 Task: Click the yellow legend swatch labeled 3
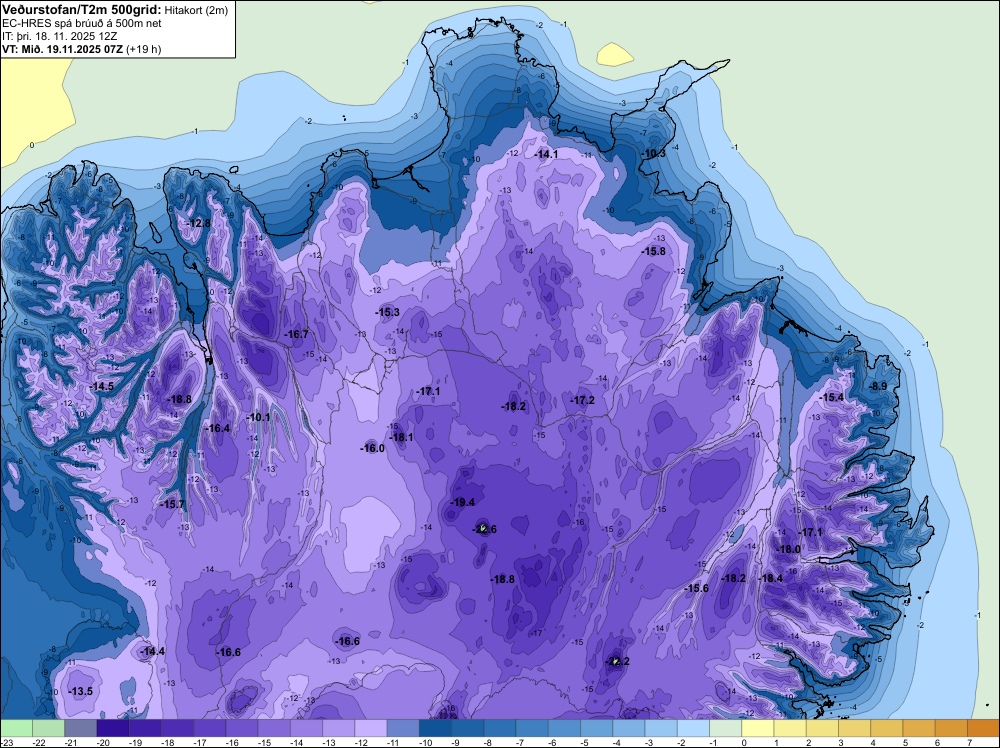tap(855, 728)
